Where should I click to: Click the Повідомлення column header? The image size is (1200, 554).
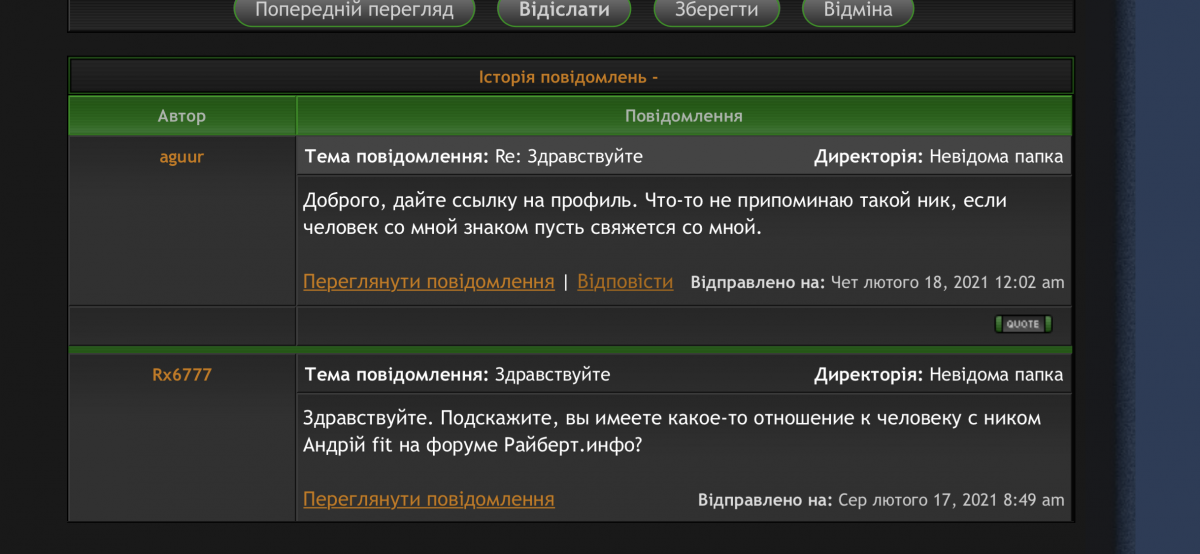[684, 116]
